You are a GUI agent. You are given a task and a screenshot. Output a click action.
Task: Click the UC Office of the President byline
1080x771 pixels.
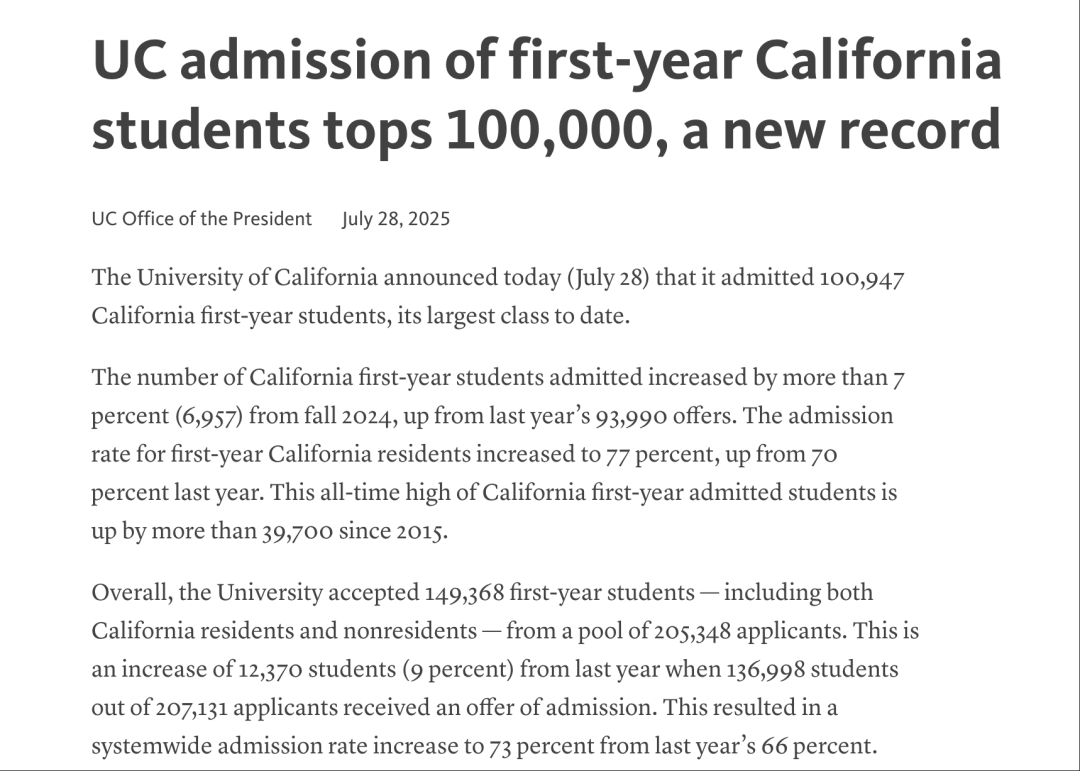pyautogui.click(x=201, y=219)
